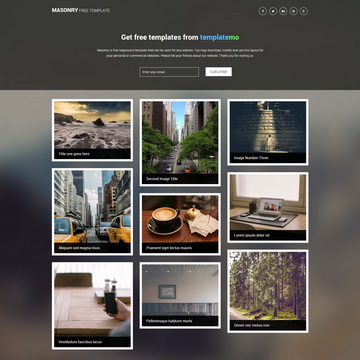This screenshot has width=360, height=360.
Task: Open the LinkedIn social icon
Action: coord(283,11)
